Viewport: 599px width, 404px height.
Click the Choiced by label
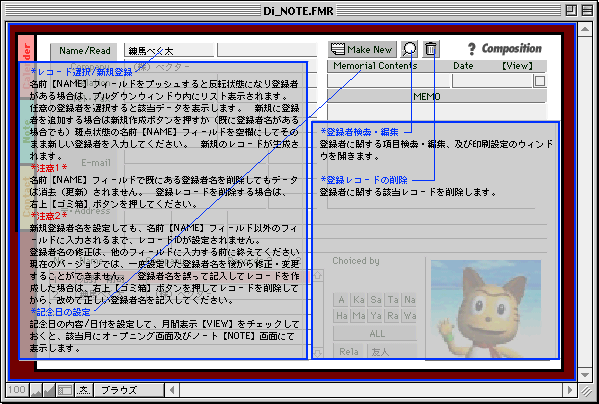(356, 261)
